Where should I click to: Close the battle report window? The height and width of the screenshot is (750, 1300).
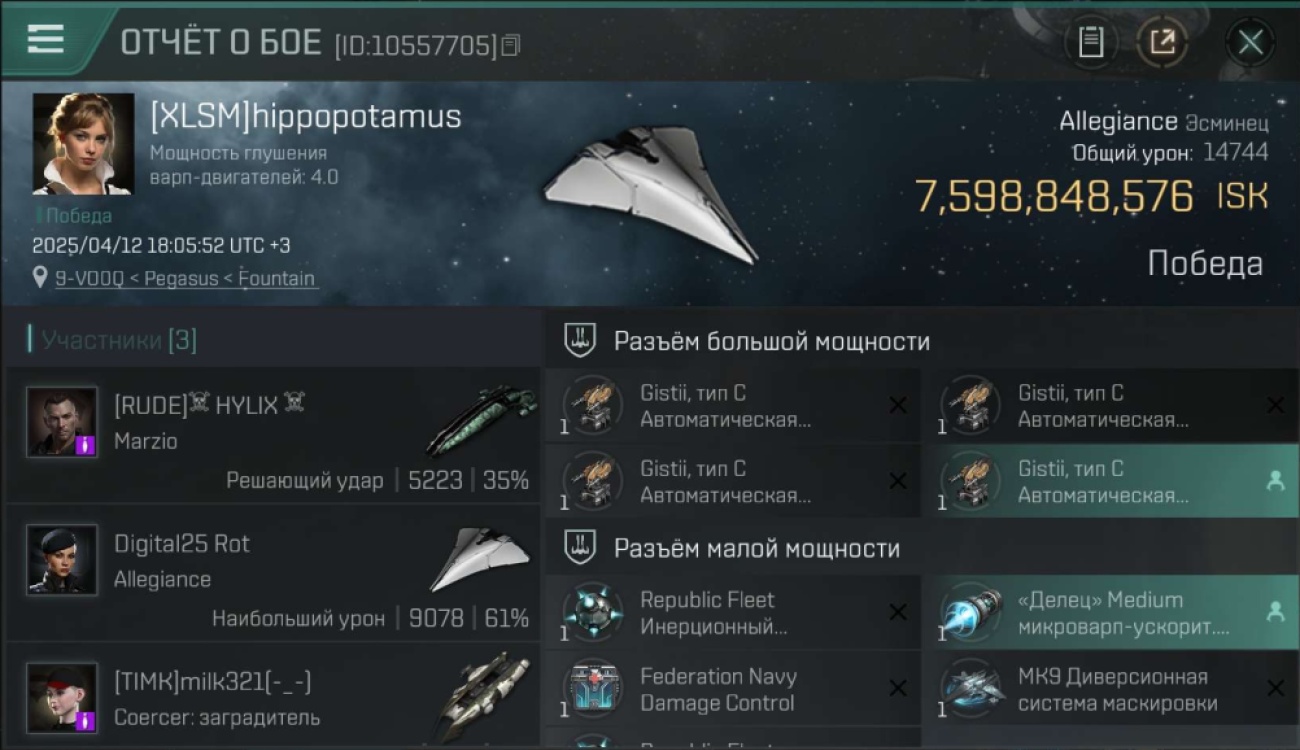click(1250, 42)
